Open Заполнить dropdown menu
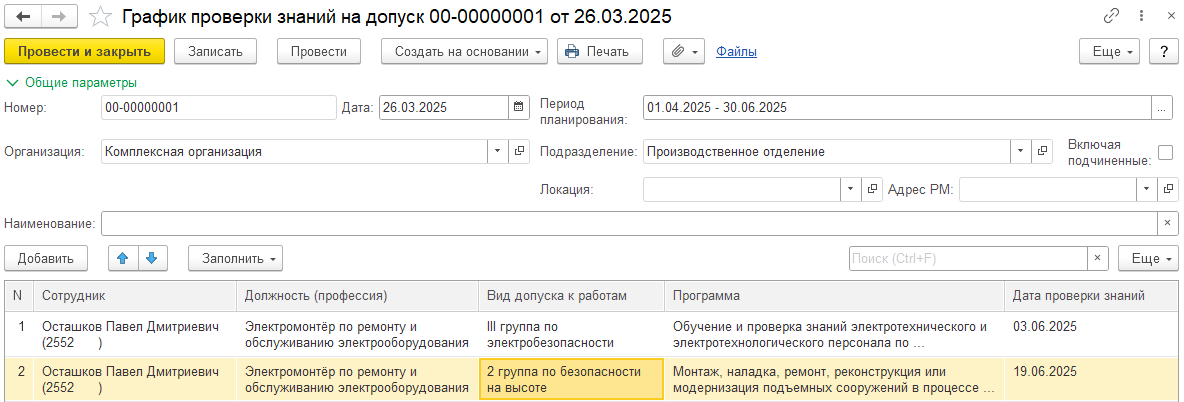This screenshot has height=402, width=1184. point(235,258)
